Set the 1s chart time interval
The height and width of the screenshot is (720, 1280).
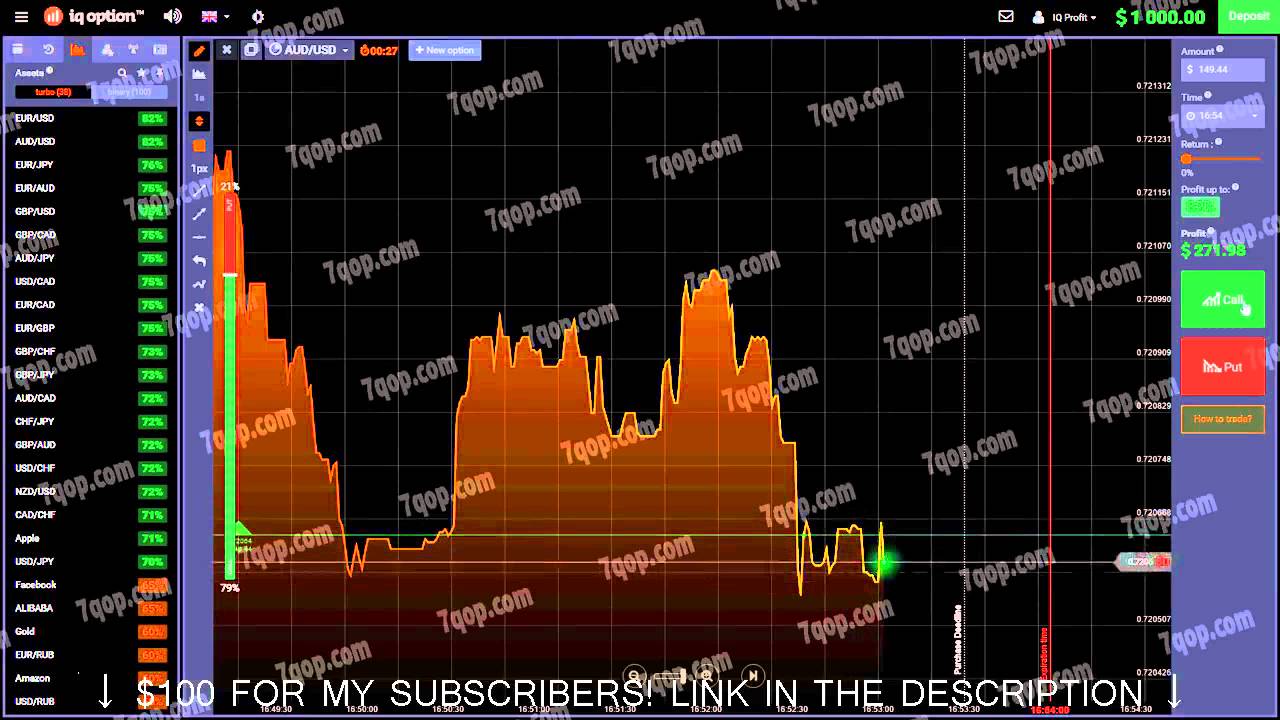pyautogui.click(x=199, y=97)
